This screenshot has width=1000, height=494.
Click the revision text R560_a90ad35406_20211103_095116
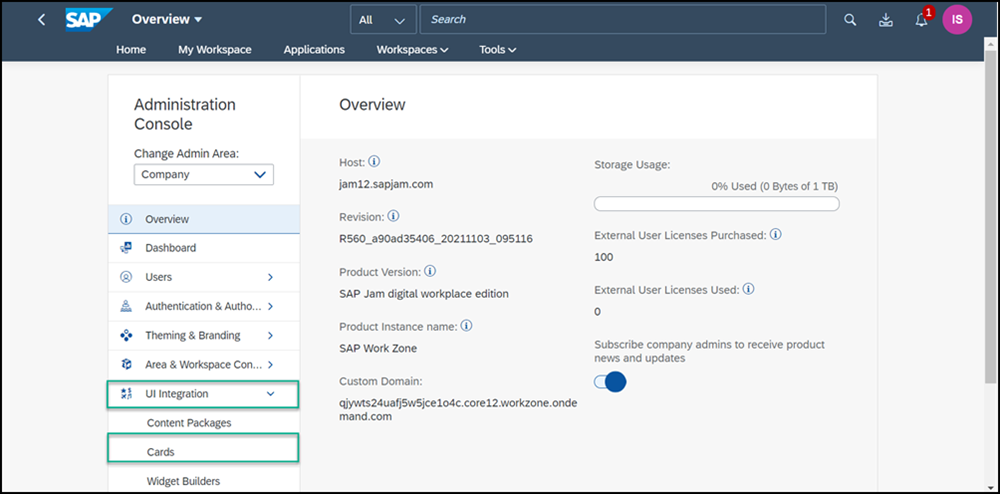(x=436, y=239)
